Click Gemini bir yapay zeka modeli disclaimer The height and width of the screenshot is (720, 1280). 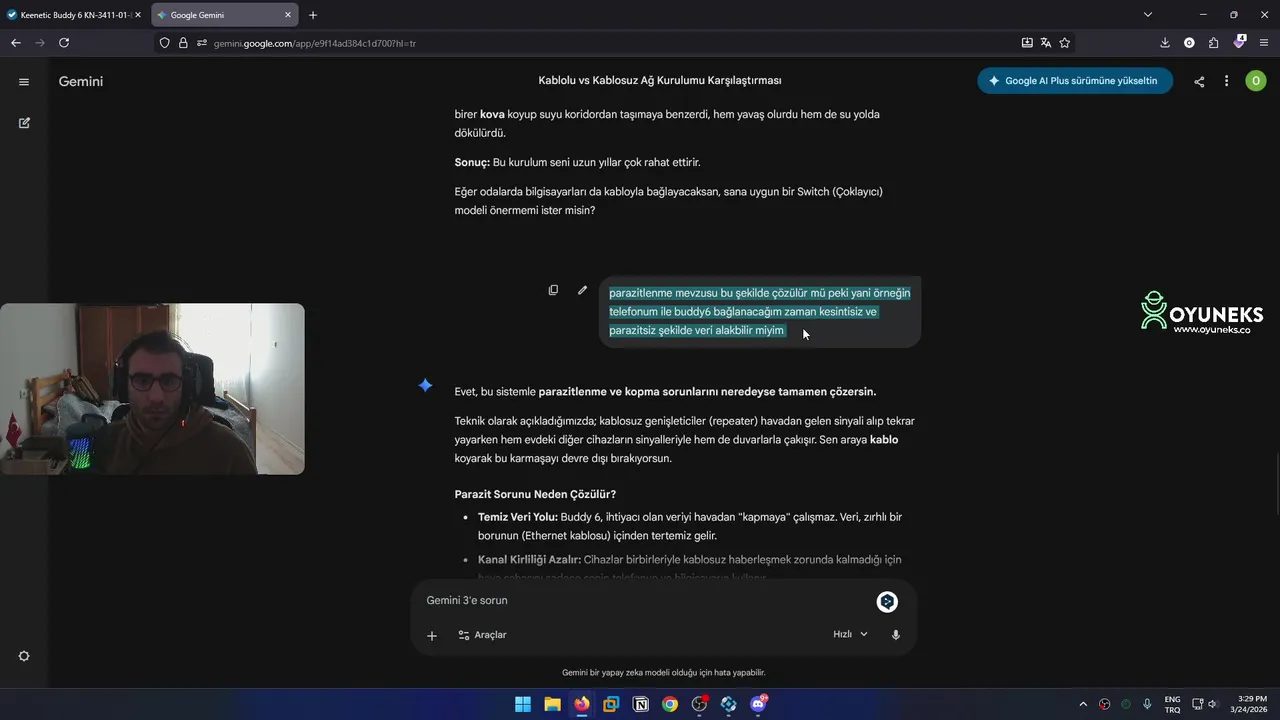664,673
